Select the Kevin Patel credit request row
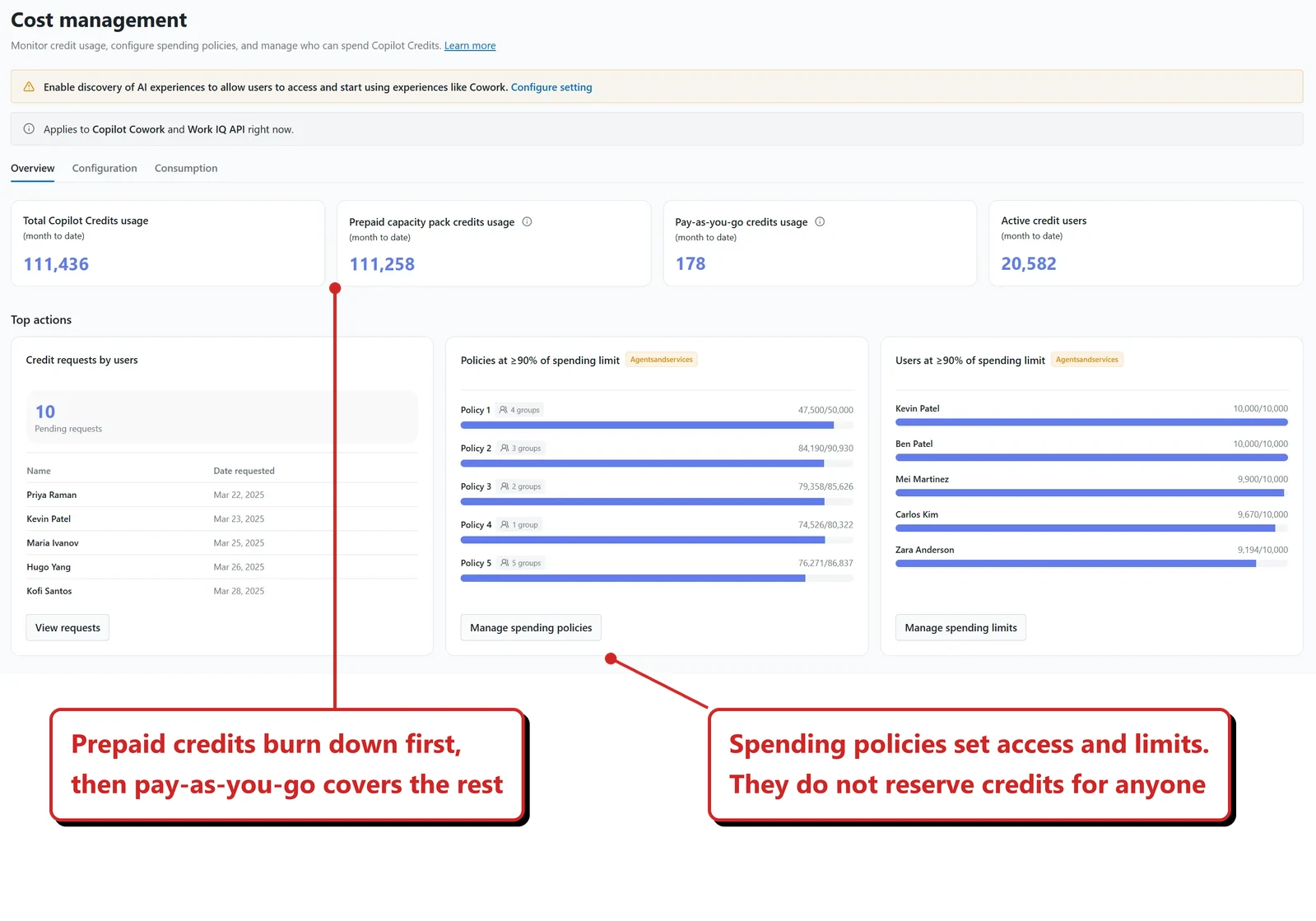This screenshot has height=921, width=1316. [222, 519]
